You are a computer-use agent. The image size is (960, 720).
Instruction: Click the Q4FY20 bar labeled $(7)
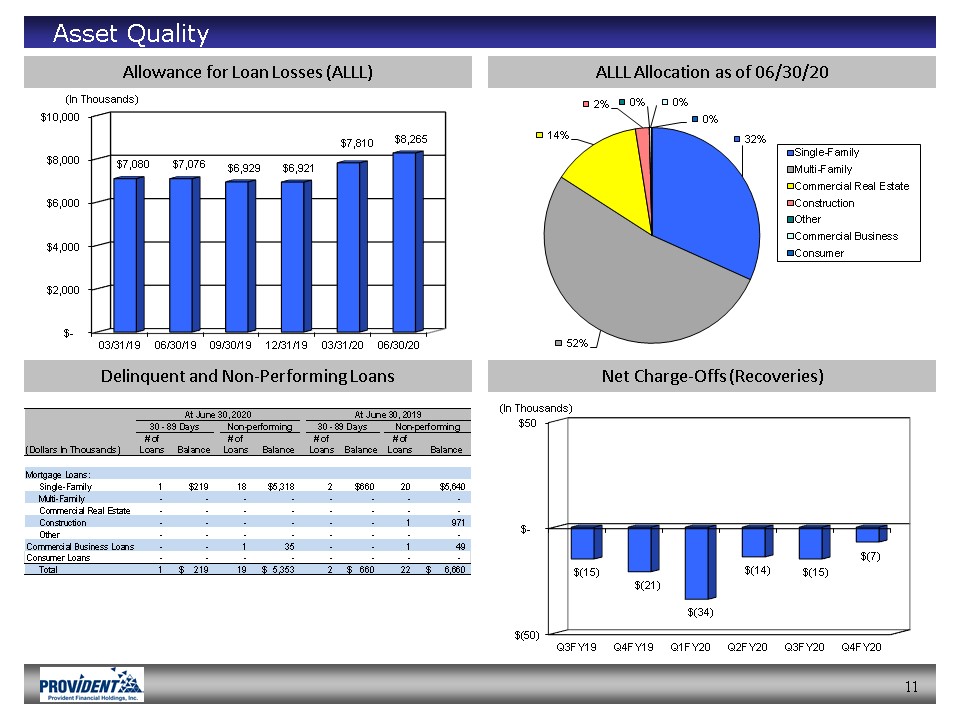coord(871,533)
